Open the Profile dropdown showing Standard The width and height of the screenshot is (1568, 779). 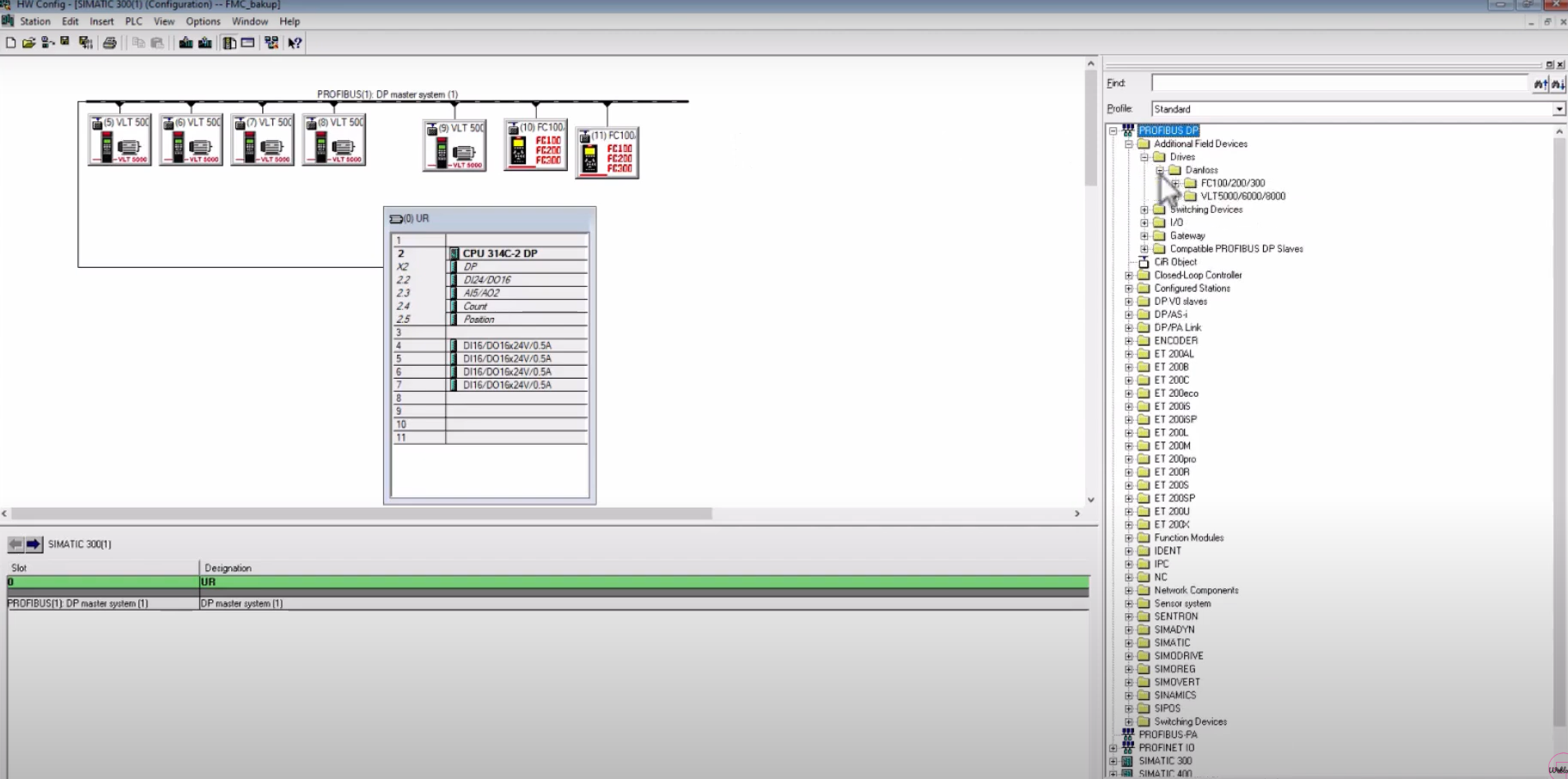1559,109
